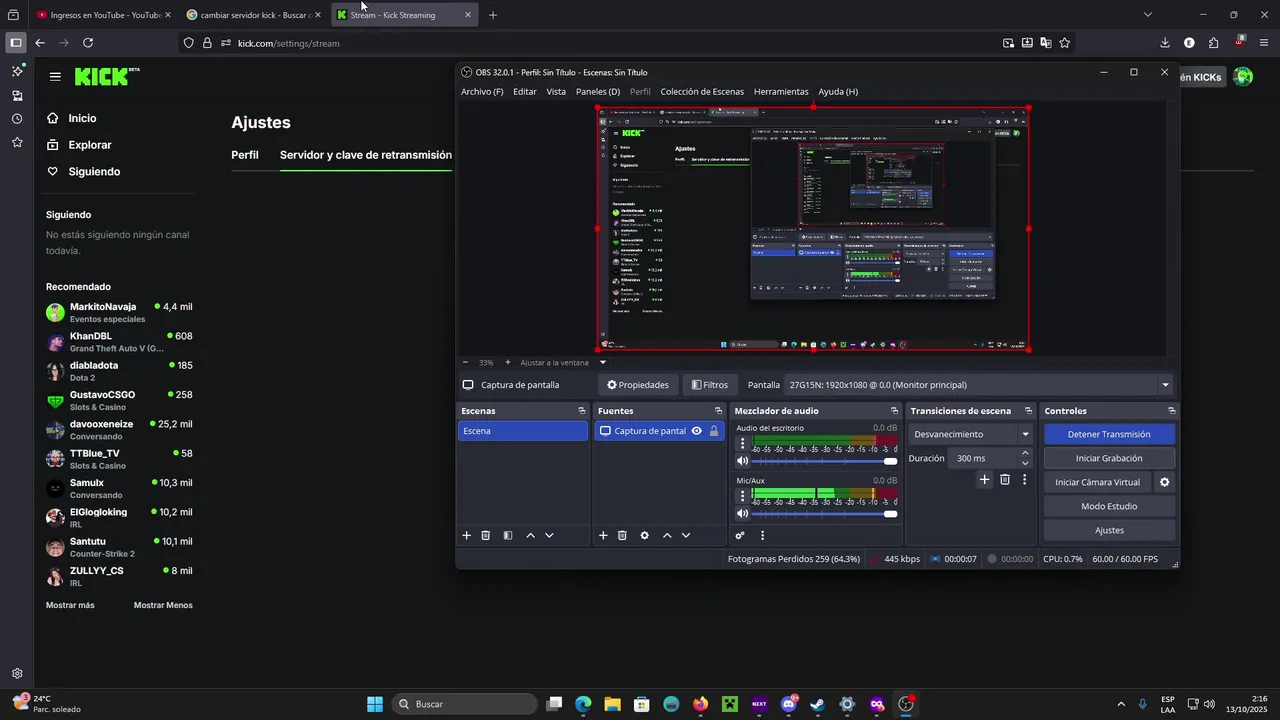Open Herramientas menu in OBS
This screenshot has height=720, width=1280.
pos(781,92)
